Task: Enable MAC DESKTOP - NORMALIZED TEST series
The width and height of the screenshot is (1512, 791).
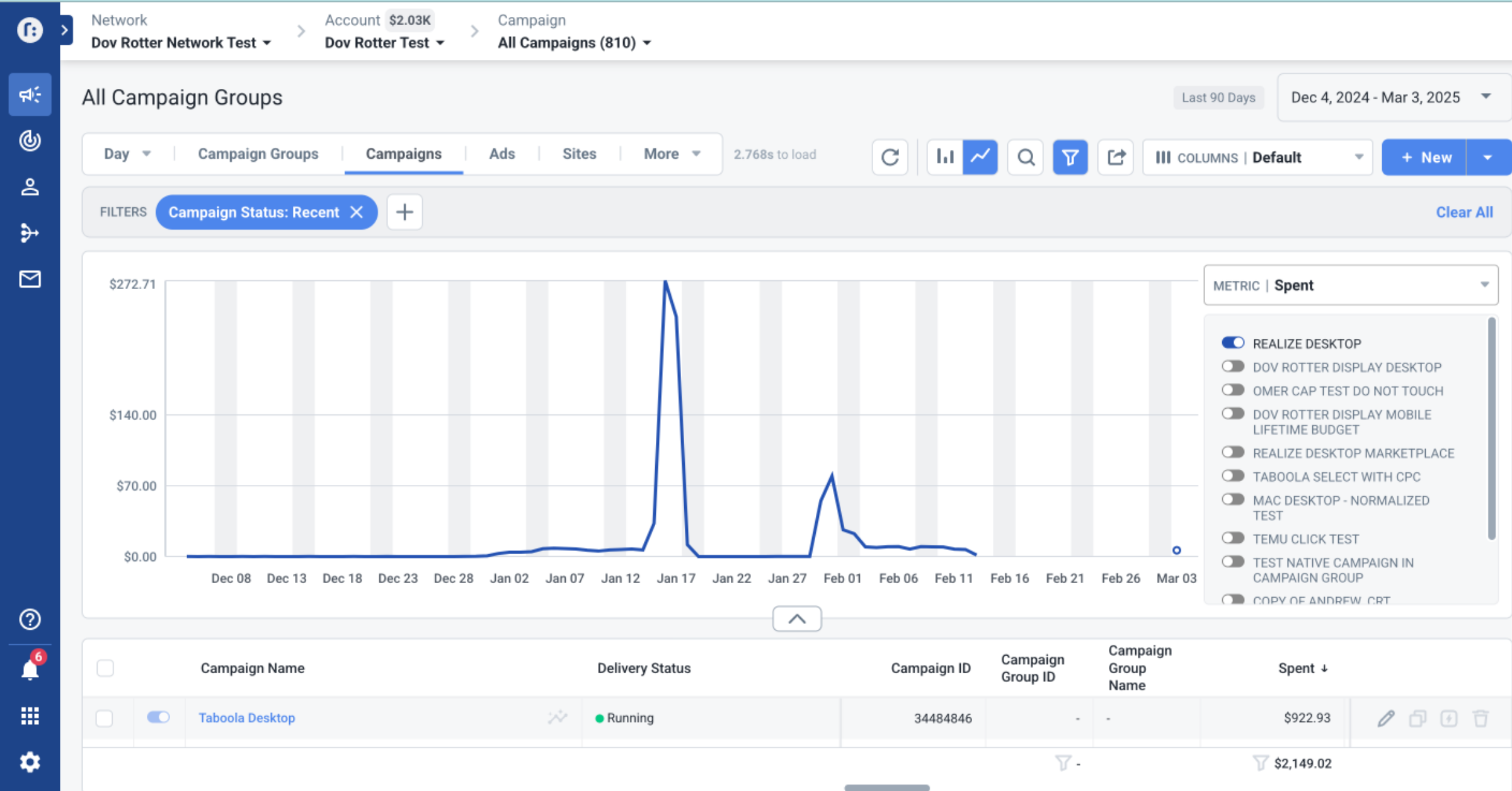Action: click(1233, 499)
